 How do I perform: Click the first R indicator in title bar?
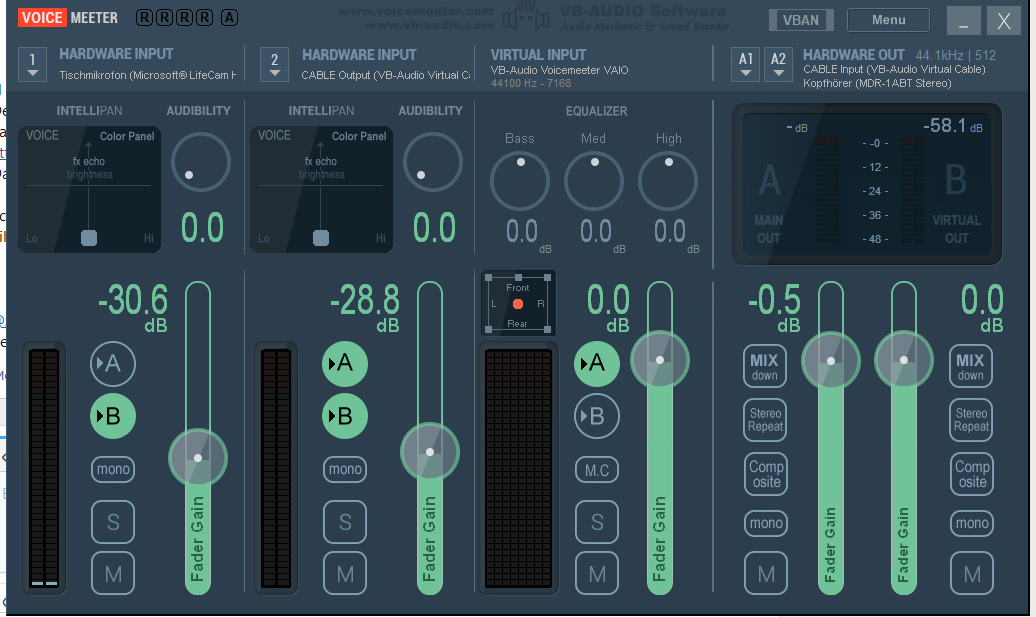(x=144, y=18)
